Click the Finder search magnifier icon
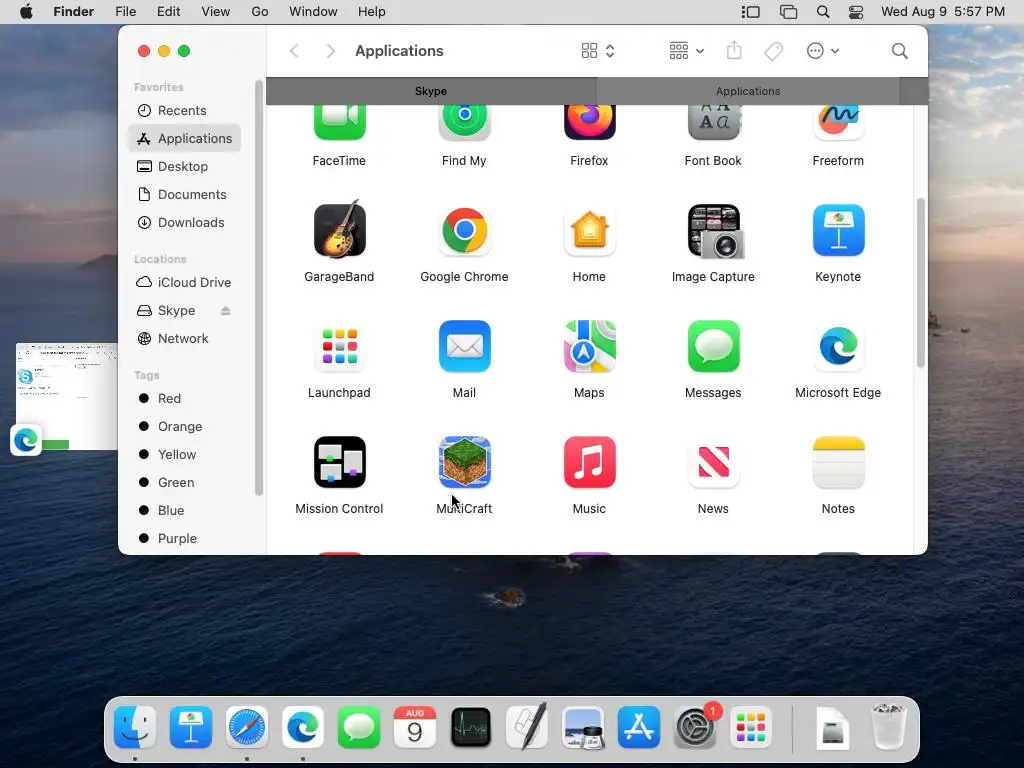 pyautogui.click(x=899, y=51)
